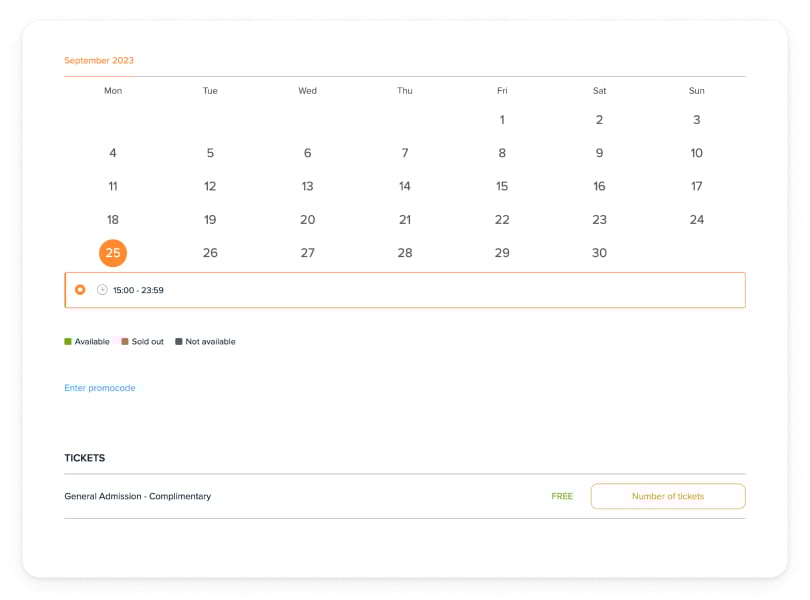Pick Sunday September 24

(697, 220)
